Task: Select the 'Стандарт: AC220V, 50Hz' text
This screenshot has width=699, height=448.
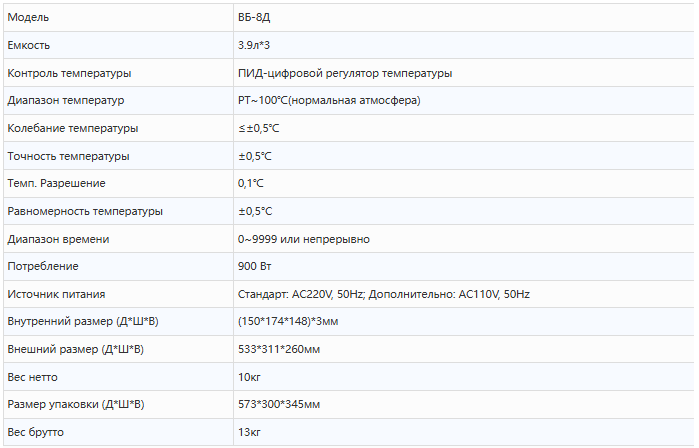Action: coord(300,294)
